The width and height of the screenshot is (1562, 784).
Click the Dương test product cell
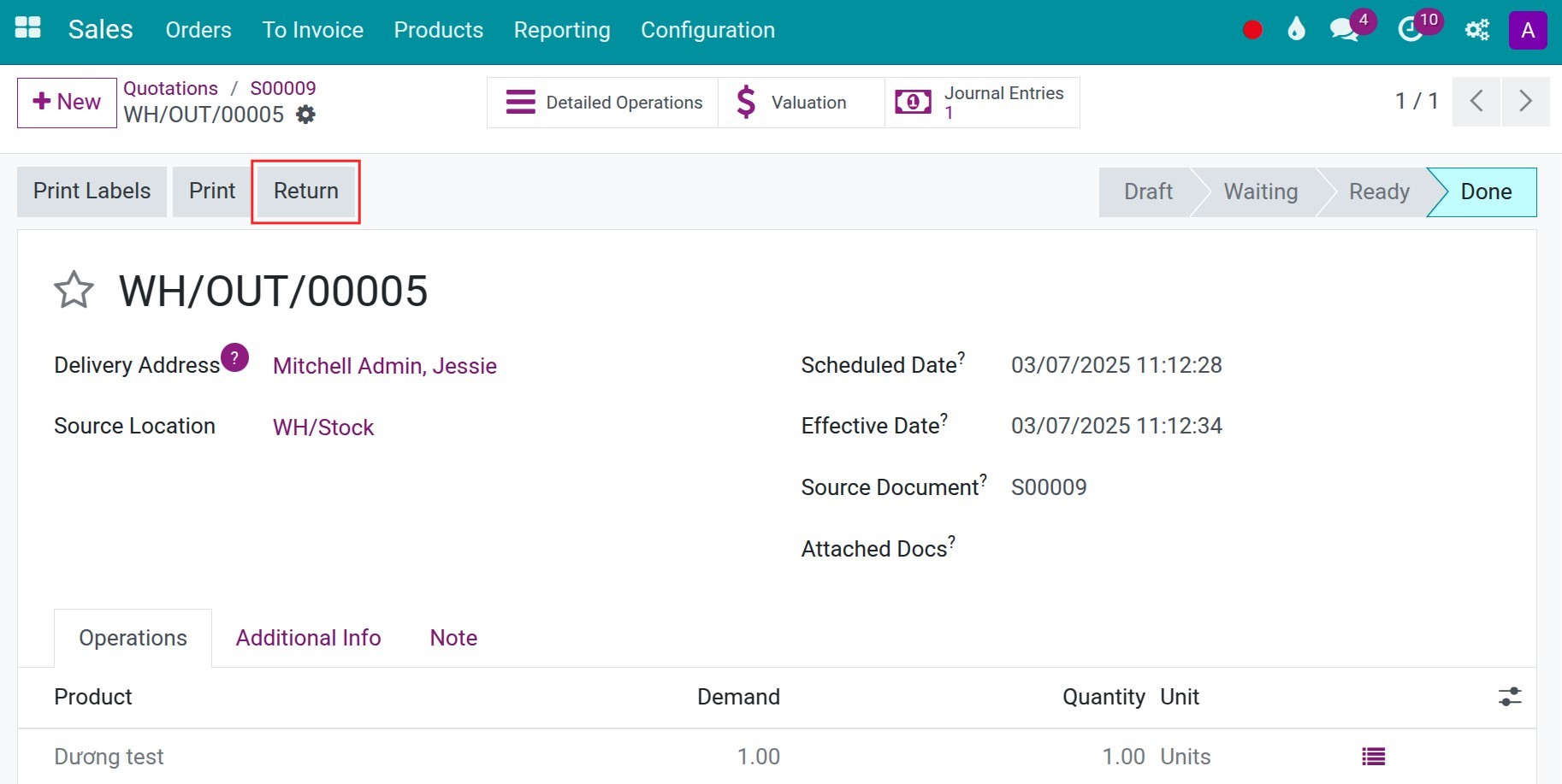point(109,757)
